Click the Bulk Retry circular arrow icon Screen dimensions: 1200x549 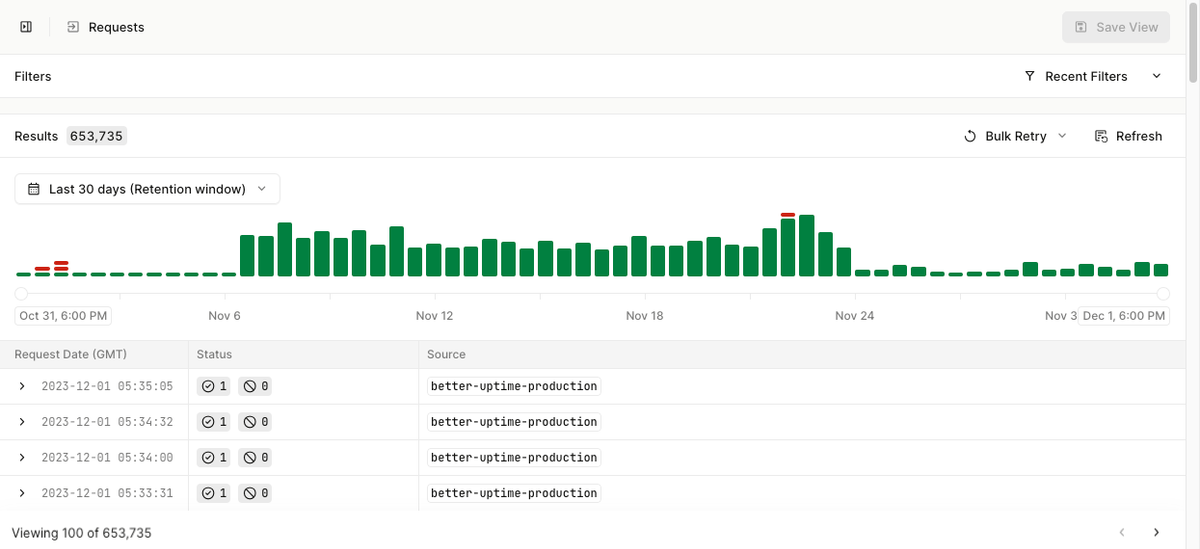[x=970, y=136]
